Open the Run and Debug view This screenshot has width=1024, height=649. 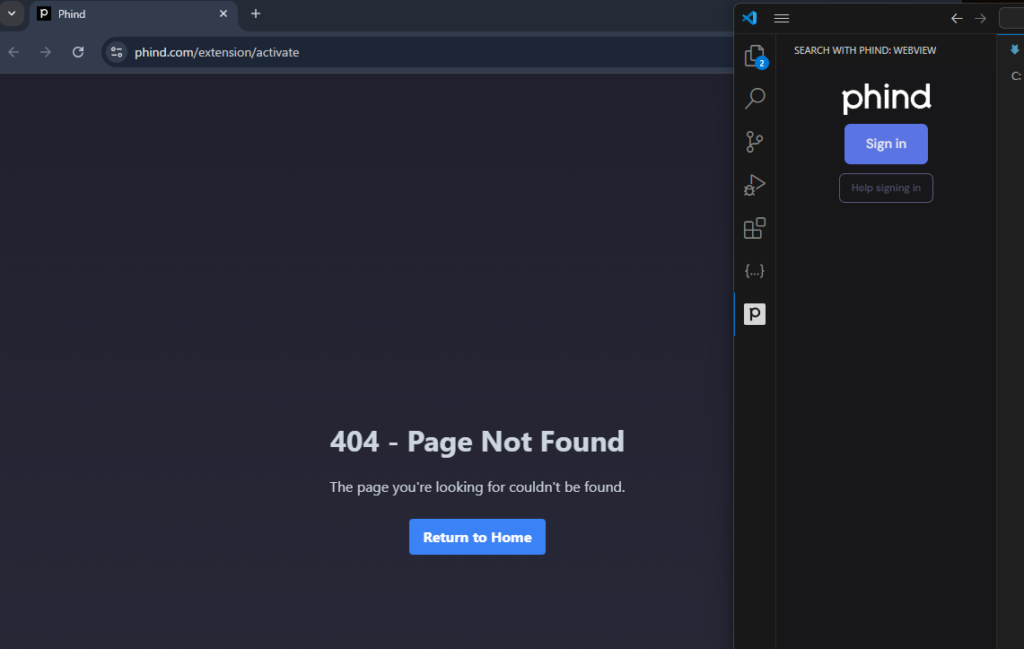[x=754, y=185]
